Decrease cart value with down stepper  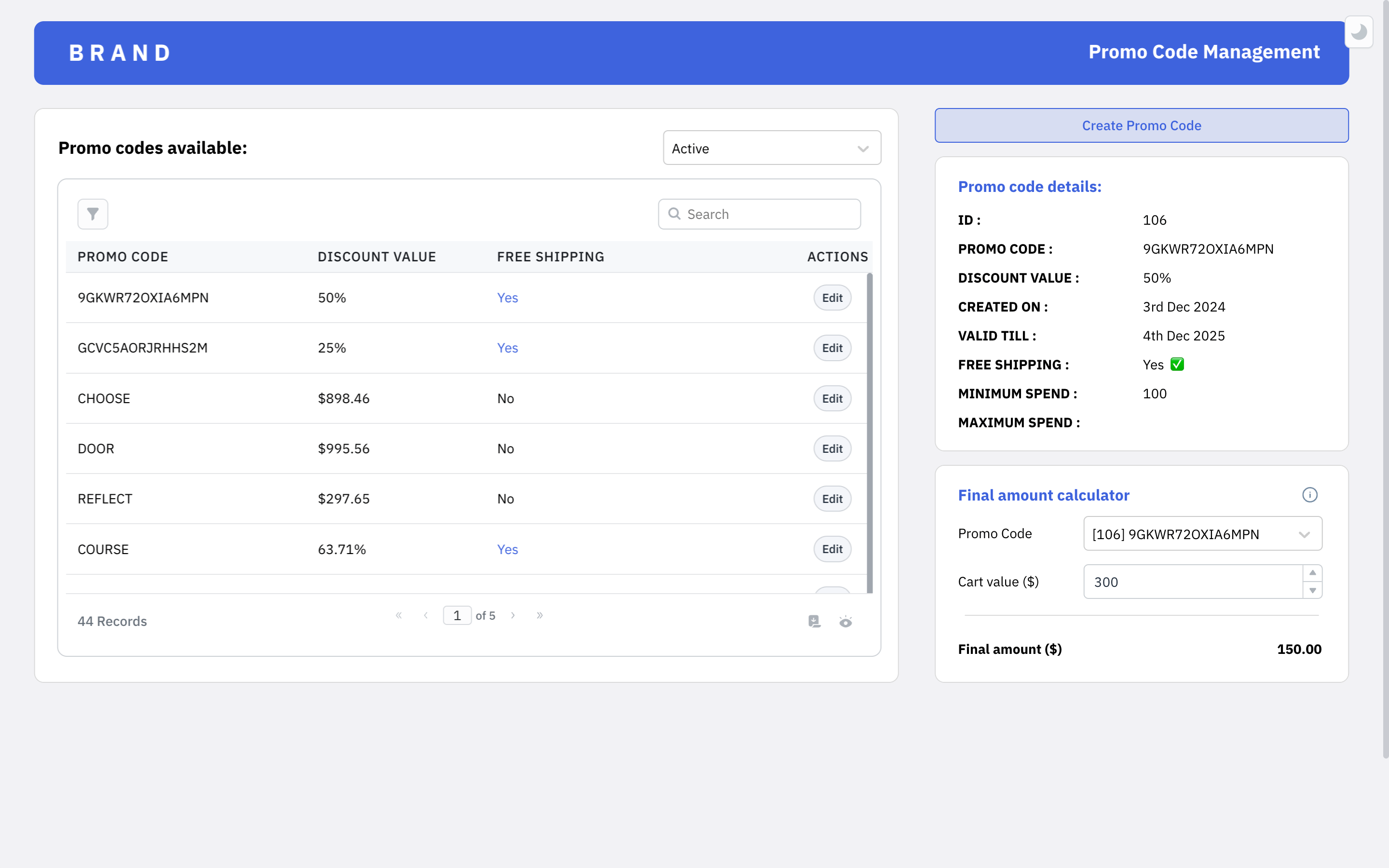pos(1312,590)
